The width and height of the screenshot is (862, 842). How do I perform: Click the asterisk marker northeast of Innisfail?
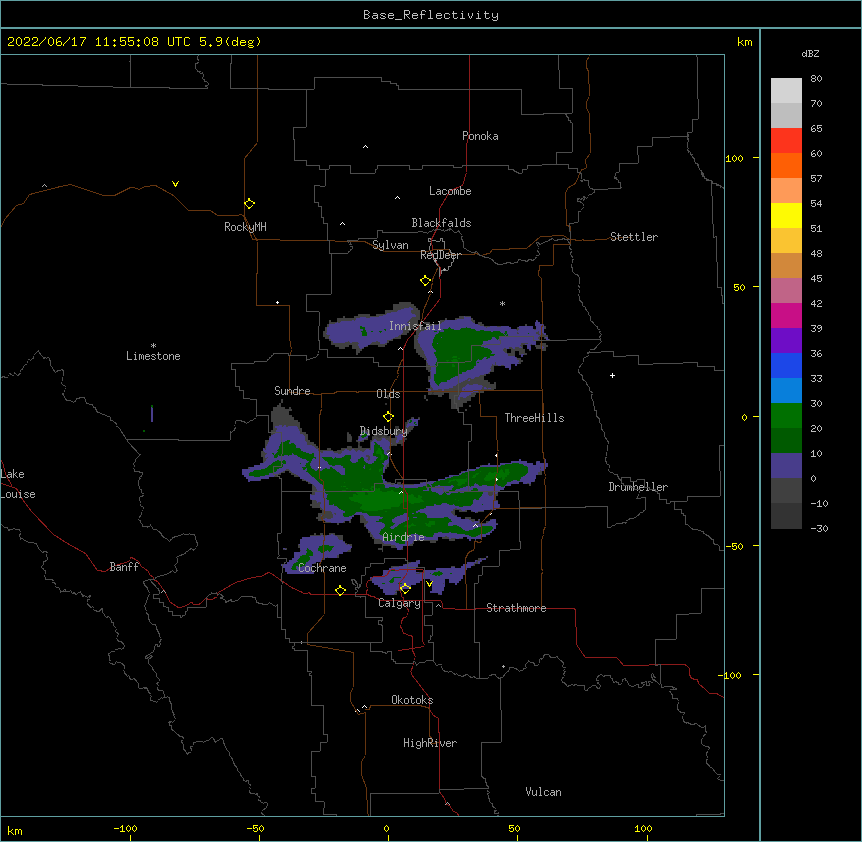502,303
